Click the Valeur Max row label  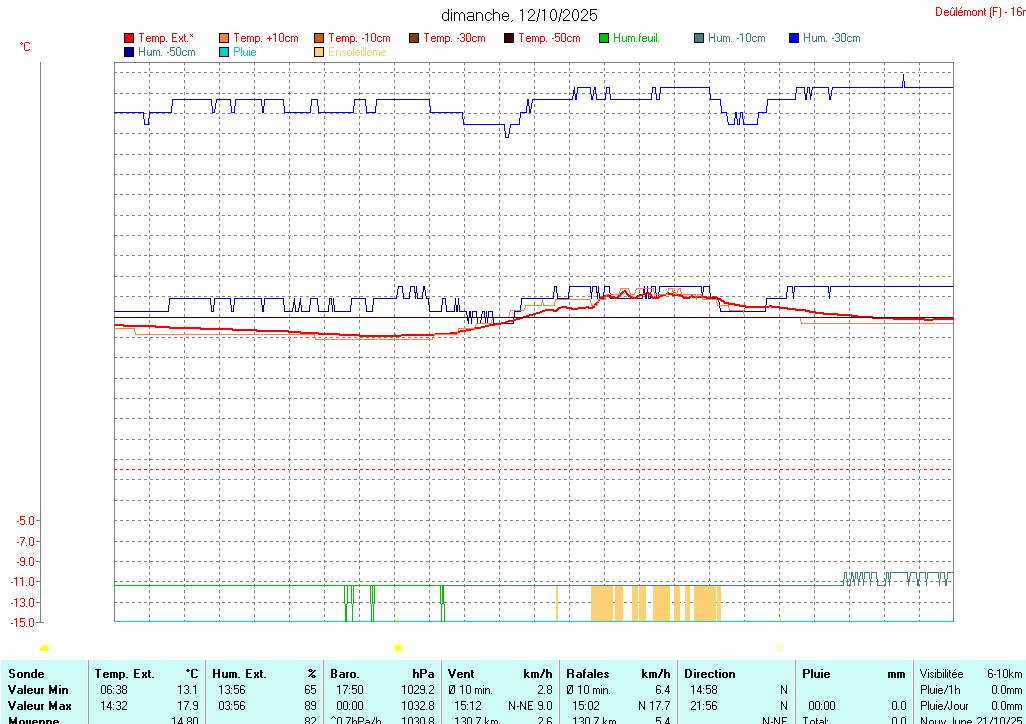point(40,706)
